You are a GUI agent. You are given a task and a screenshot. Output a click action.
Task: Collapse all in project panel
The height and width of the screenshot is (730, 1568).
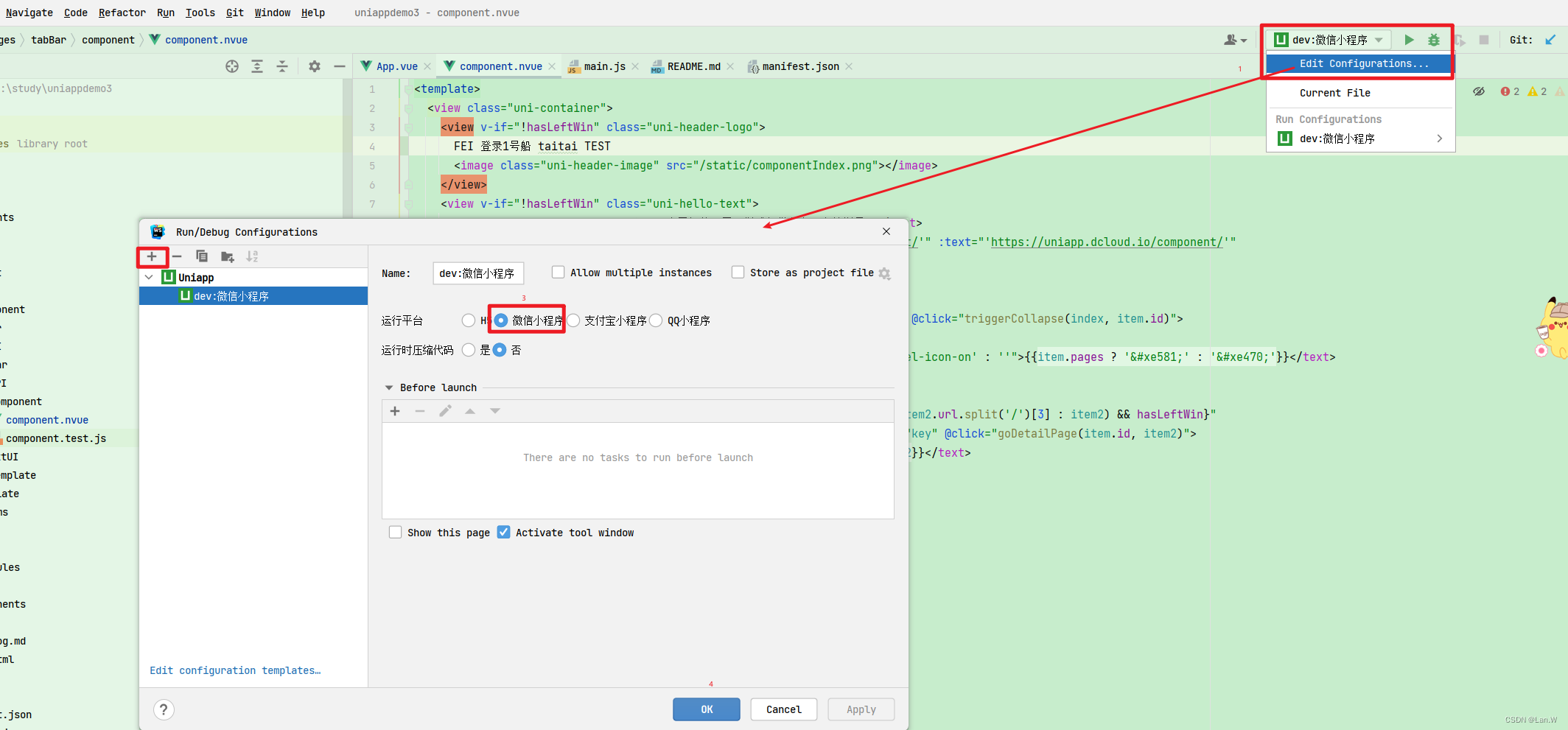(282, 66)
